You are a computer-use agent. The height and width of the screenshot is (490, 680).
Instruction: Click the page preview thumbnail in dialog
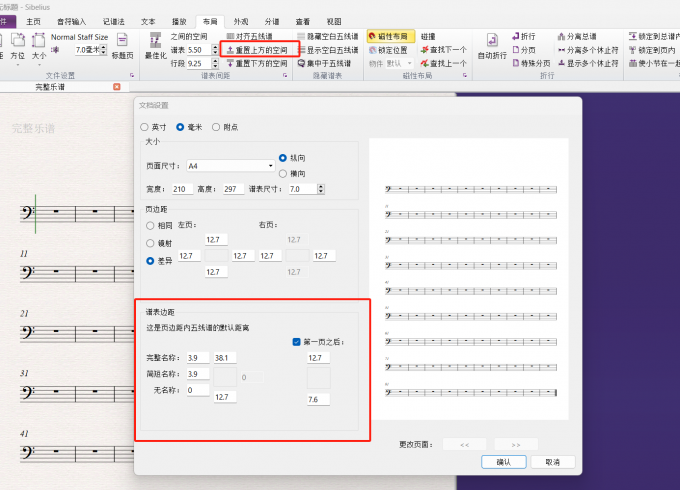pyautogui.click(x=469, y=279)
